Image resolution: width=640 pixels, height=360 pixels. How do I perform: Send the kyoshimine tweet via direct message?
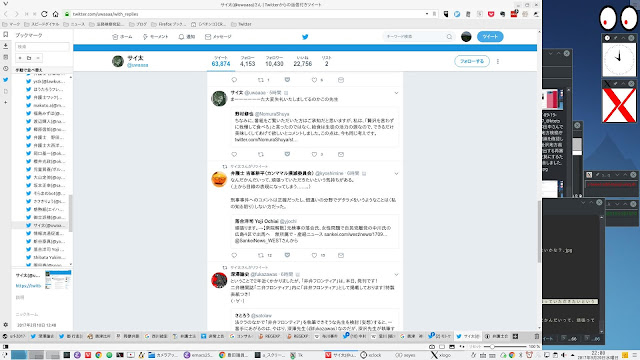(x=341, y=255)
